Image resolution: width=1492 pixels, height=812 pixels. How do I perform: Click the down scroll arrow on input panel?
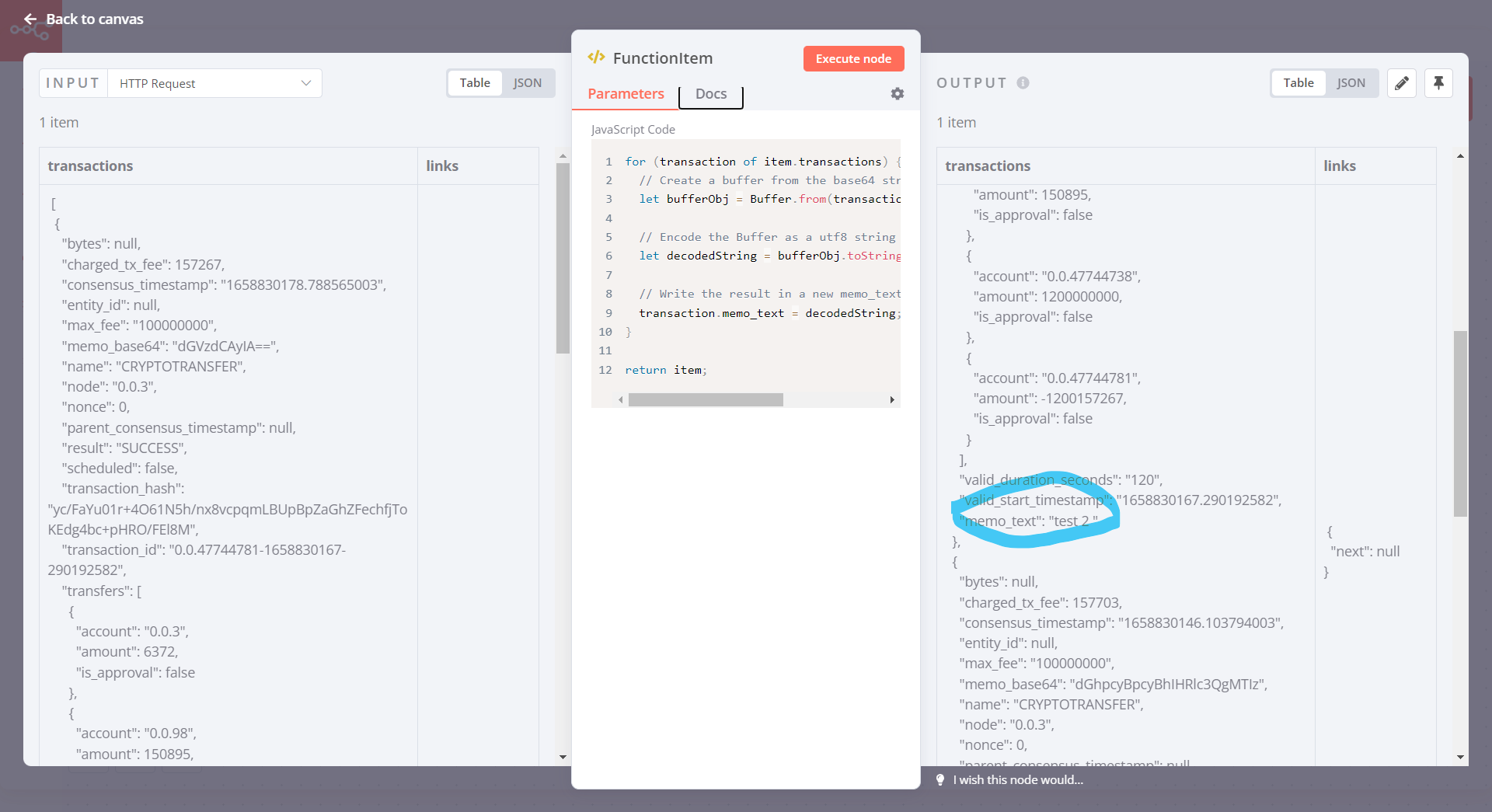coord(563,755)
